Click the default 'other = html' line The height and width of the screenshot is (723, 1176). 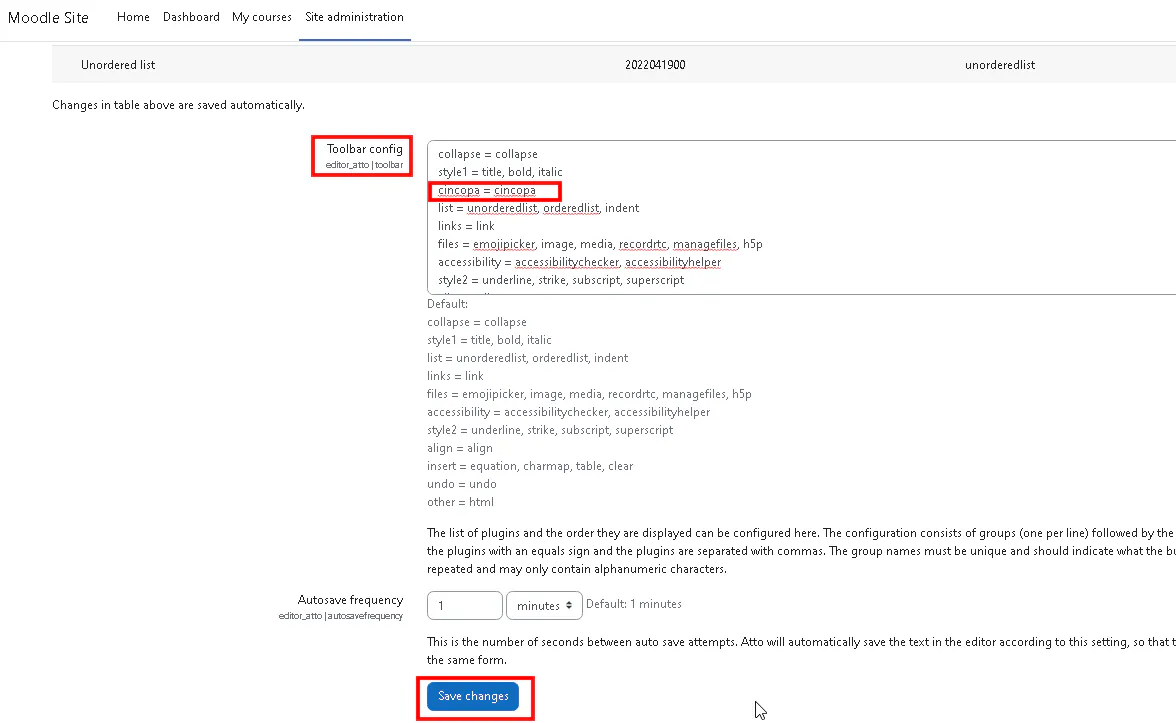tap(460, 502)
